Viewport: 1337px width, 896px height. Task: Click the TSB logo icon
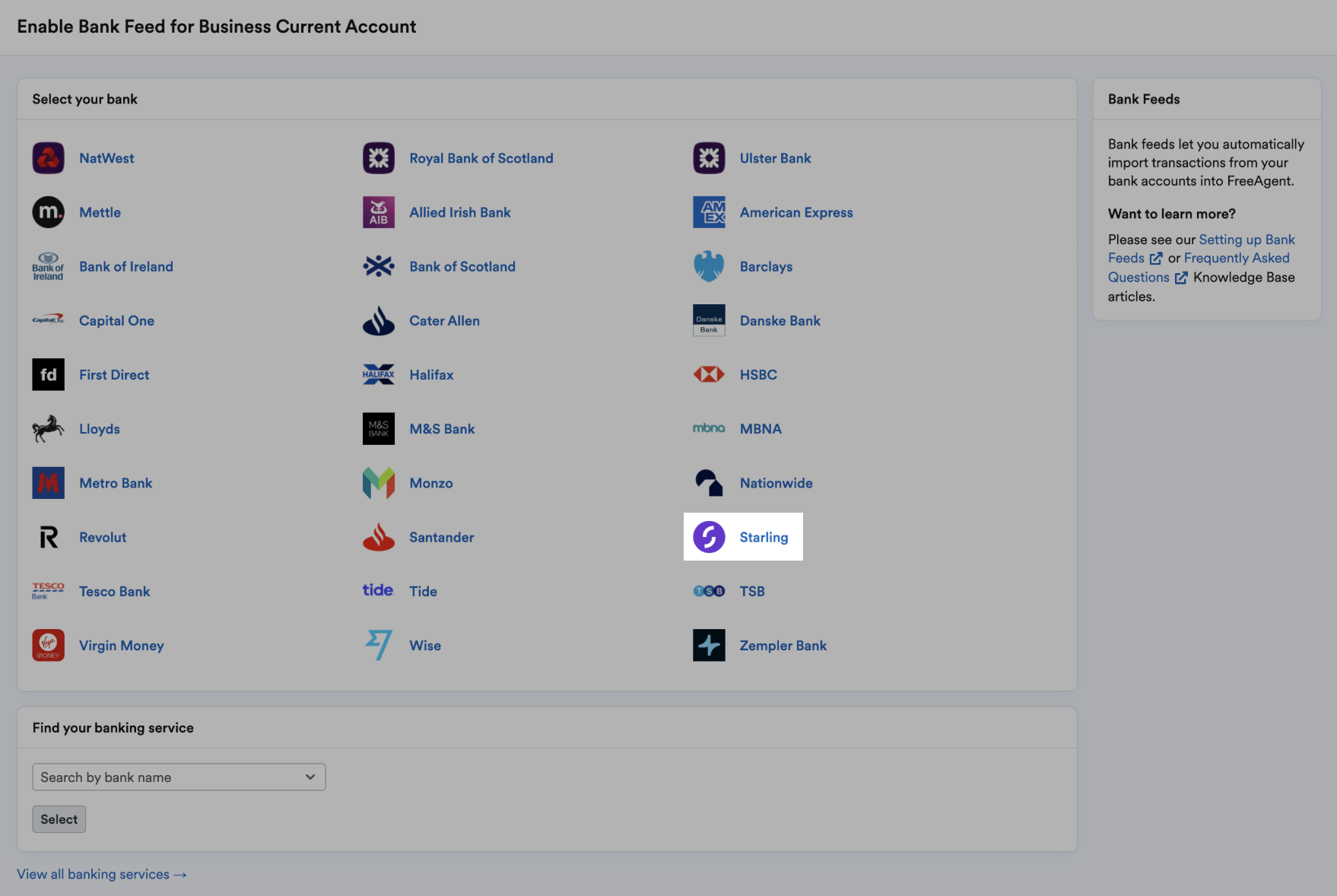tap(709, 591)
